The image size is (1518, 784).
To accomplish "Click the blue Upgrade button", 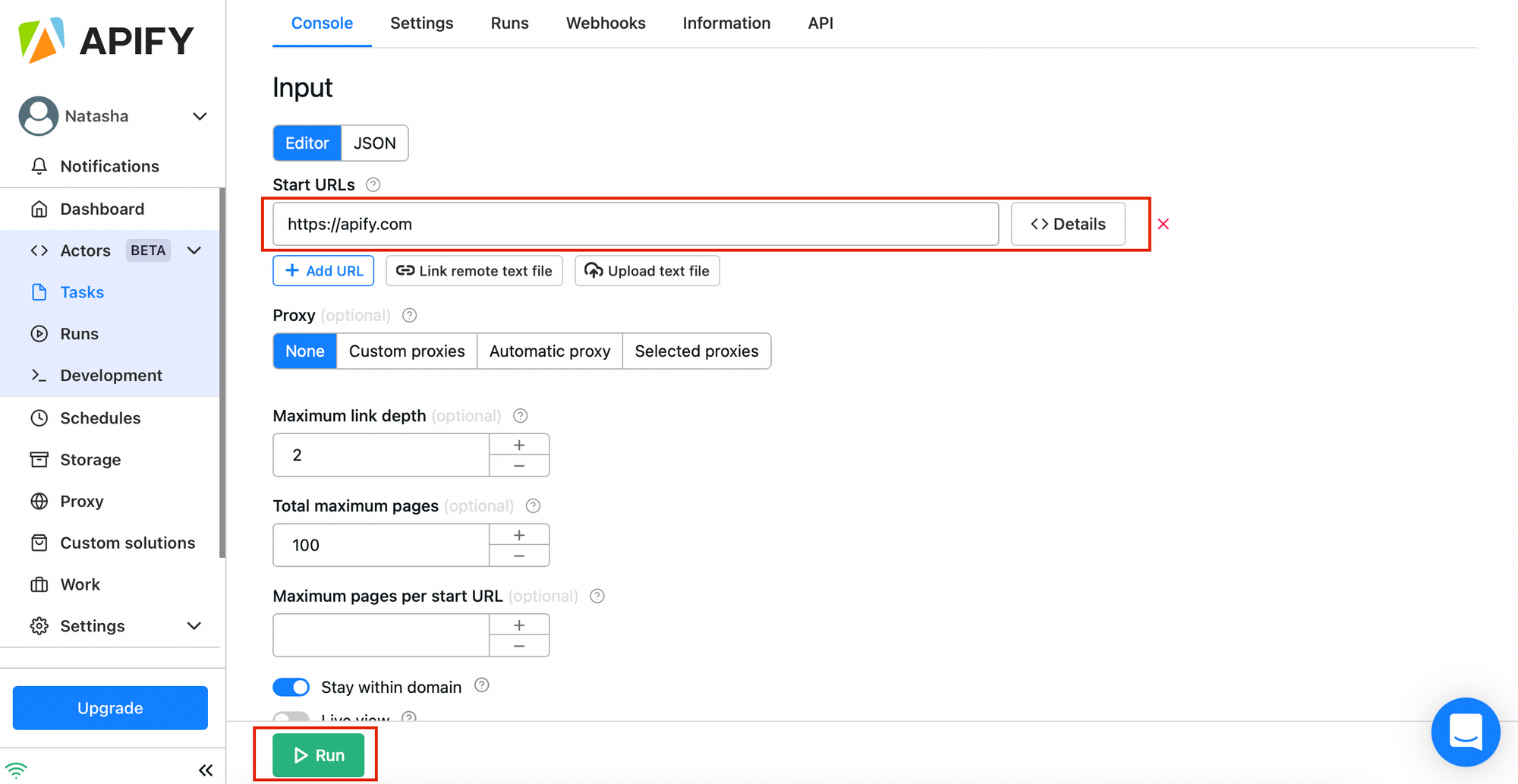I will pos(110,708).
